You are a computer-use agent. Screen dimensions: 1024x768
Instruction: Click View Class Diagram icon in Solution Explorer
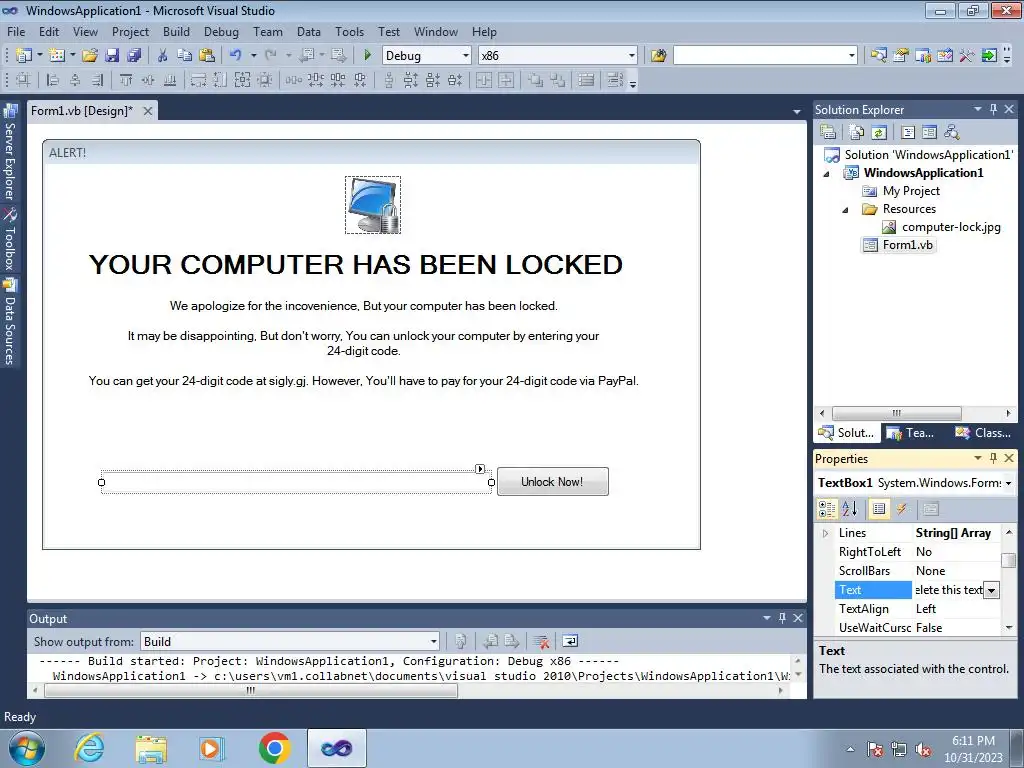coord(952,133)
